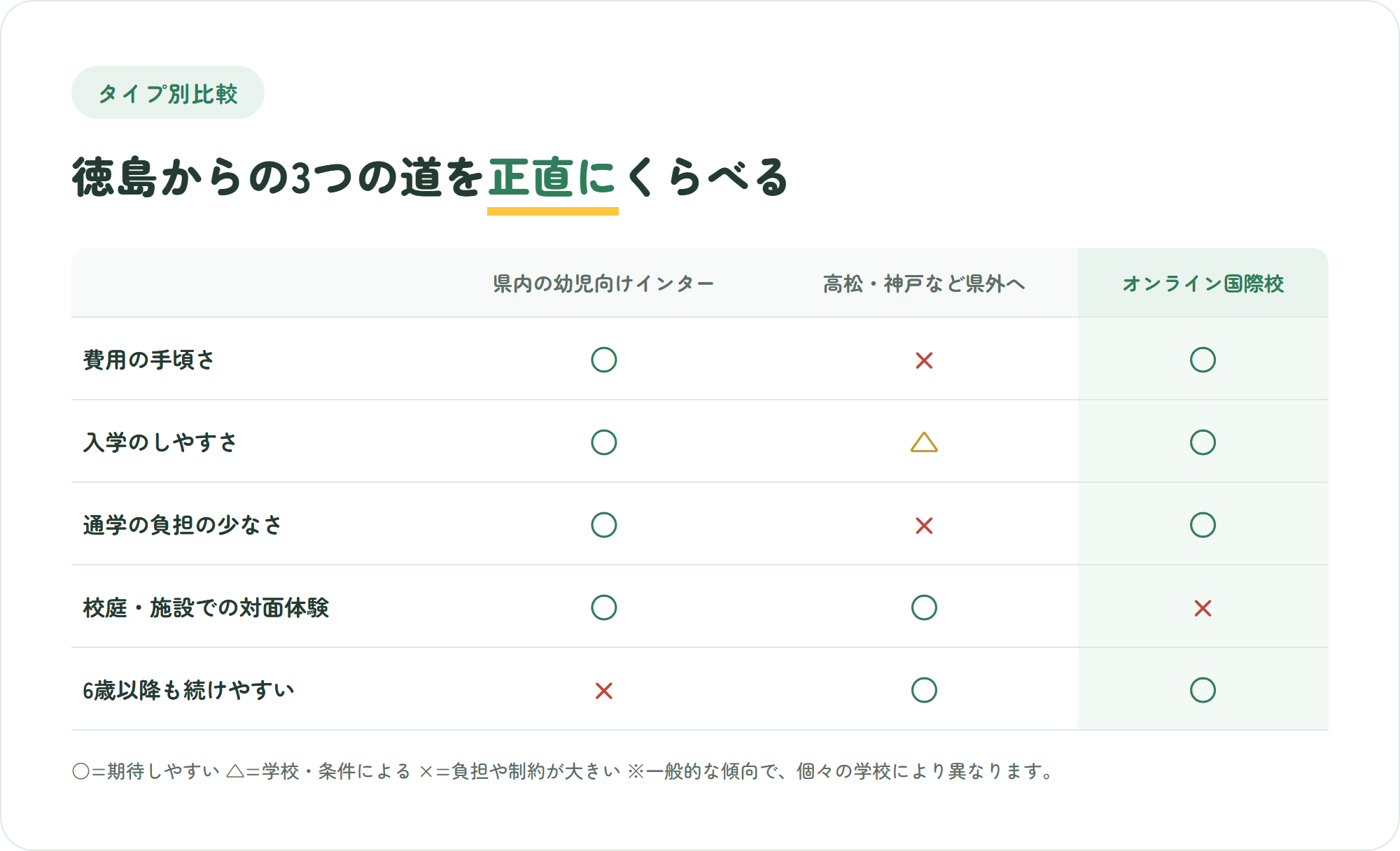
Task: Click the 校庭・施設での対面体験 row label
Action: click(x=206, y=607)
